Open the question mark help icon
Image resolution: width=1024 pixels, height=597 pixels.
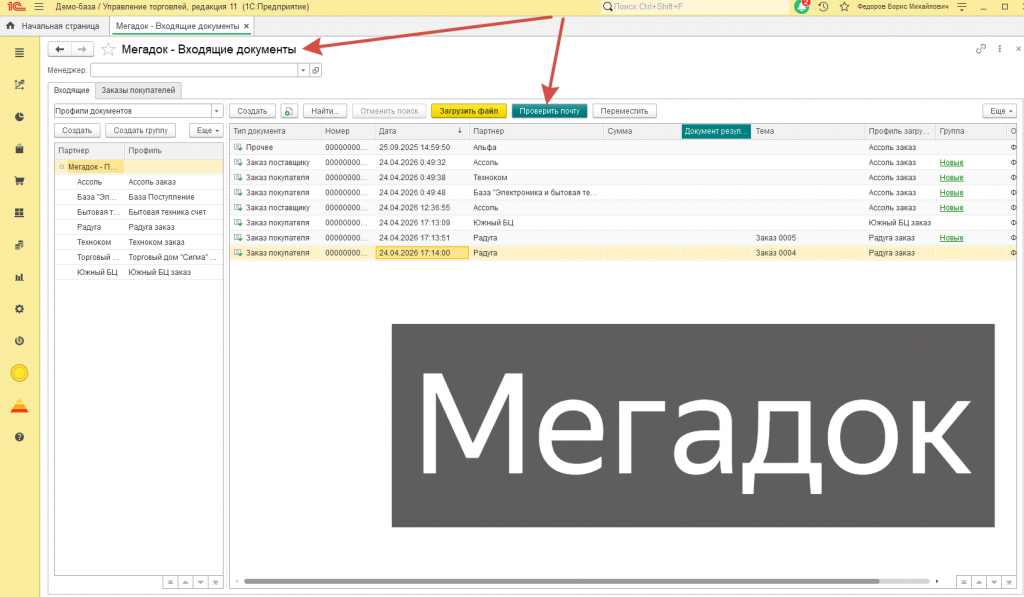pos(20,437)
